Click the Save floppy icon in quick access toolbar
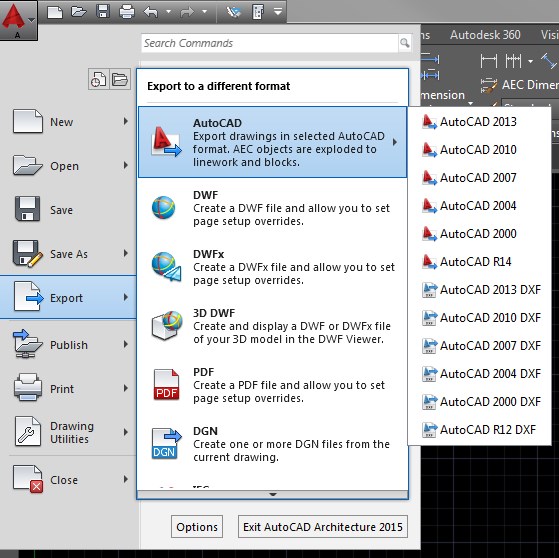Screen dimensions: 559x558 click(x=103, y=12)
